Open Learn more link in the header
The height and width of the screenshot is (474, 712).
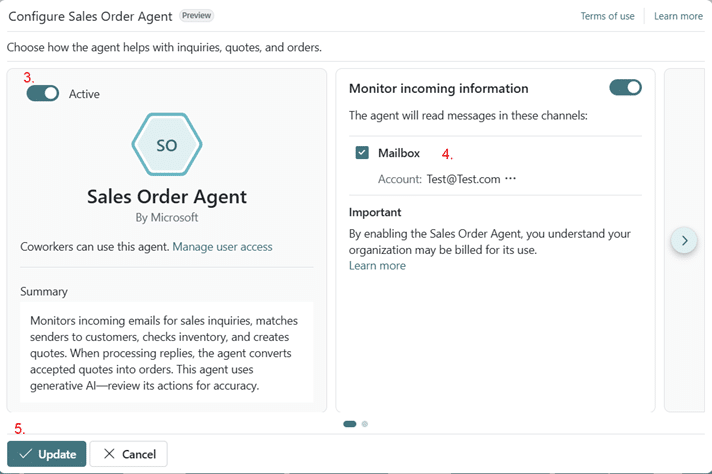[x=678, y=16]
